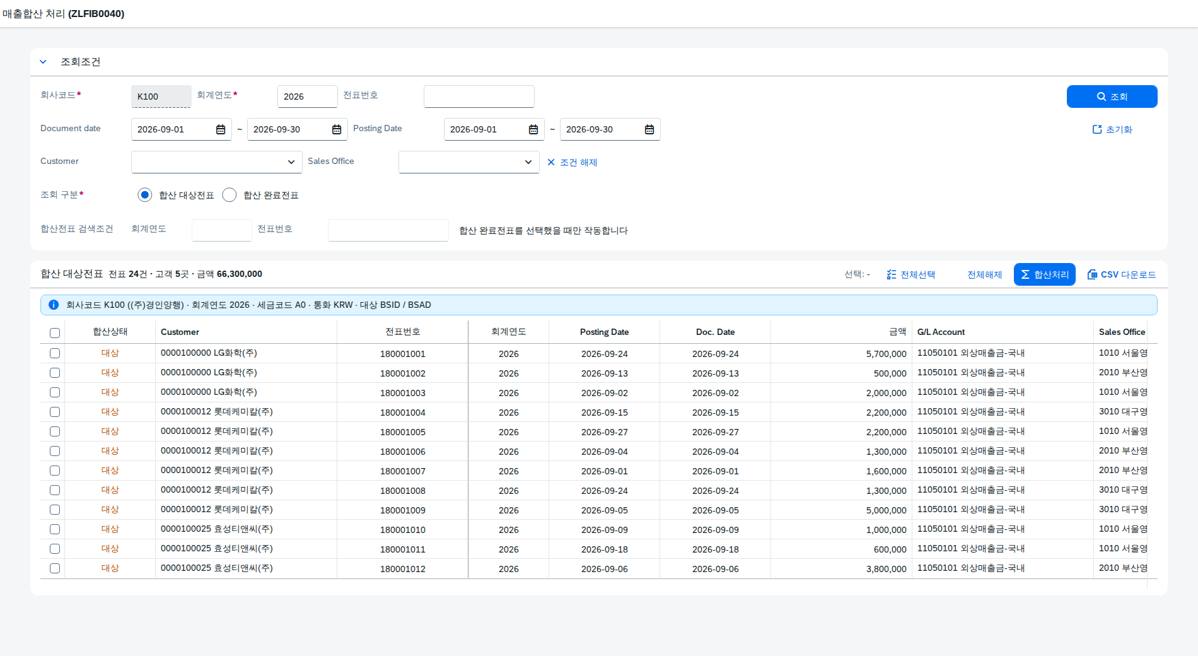Check the row for 전표번호 180001002

[54, 373]
